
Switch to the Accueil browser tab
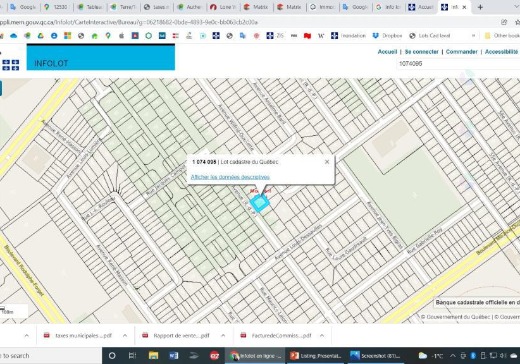(x=421, y=7)
